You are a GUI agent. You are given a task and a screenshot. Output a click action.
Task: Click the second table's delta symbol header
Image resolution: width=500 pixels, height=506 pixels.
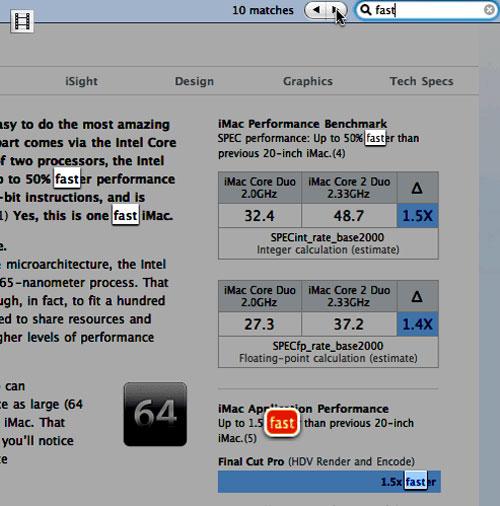click(417, 296)
